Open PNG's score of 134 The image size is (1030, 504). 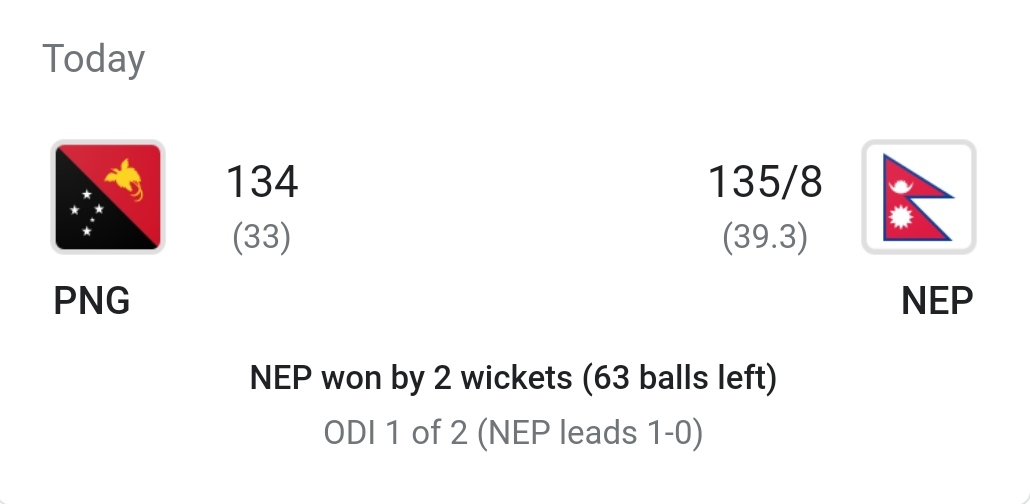point(262,181)
